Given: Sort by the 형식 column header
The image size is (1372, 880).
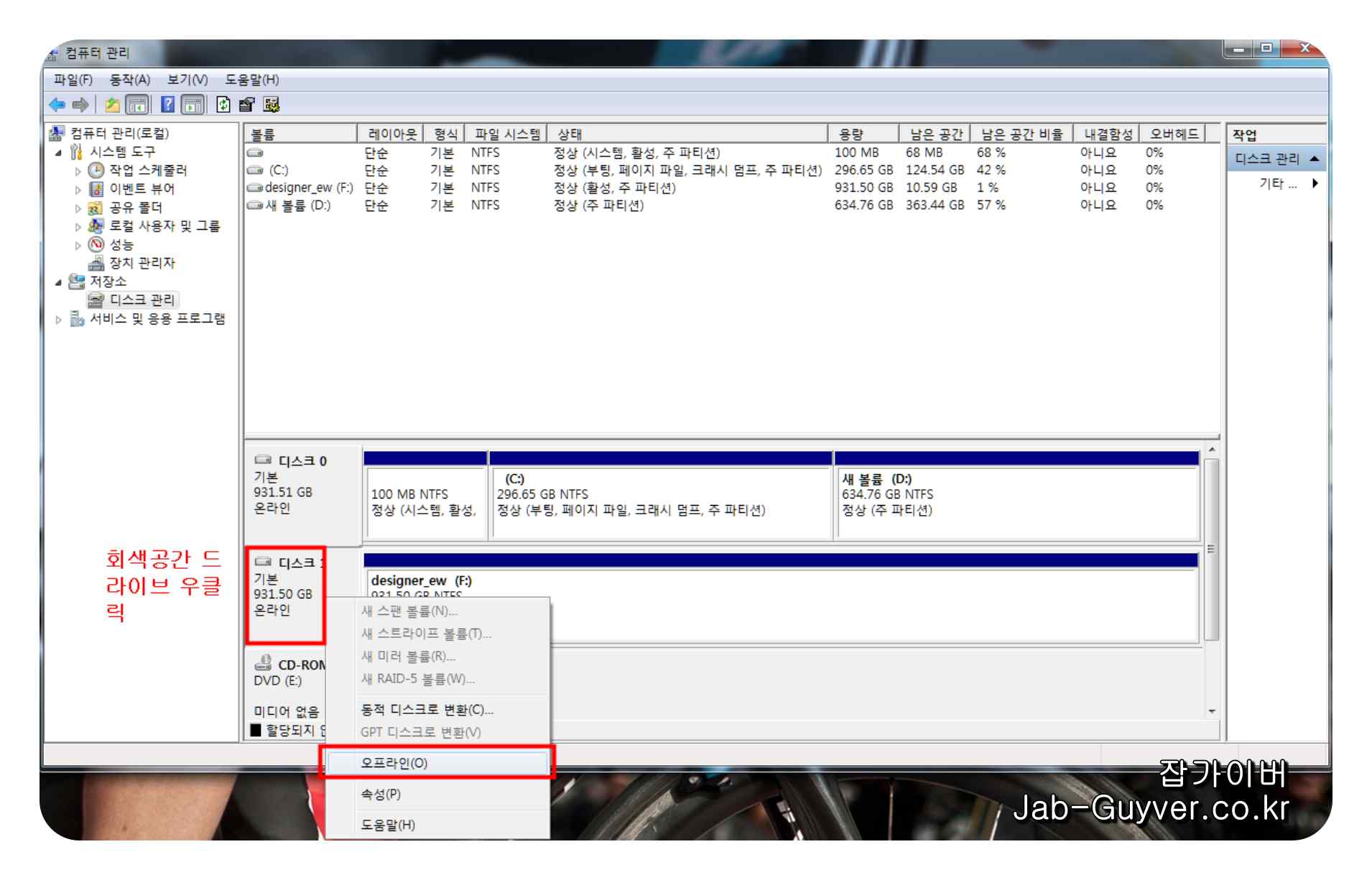Looking at the screenshot, I should point(445,134).
